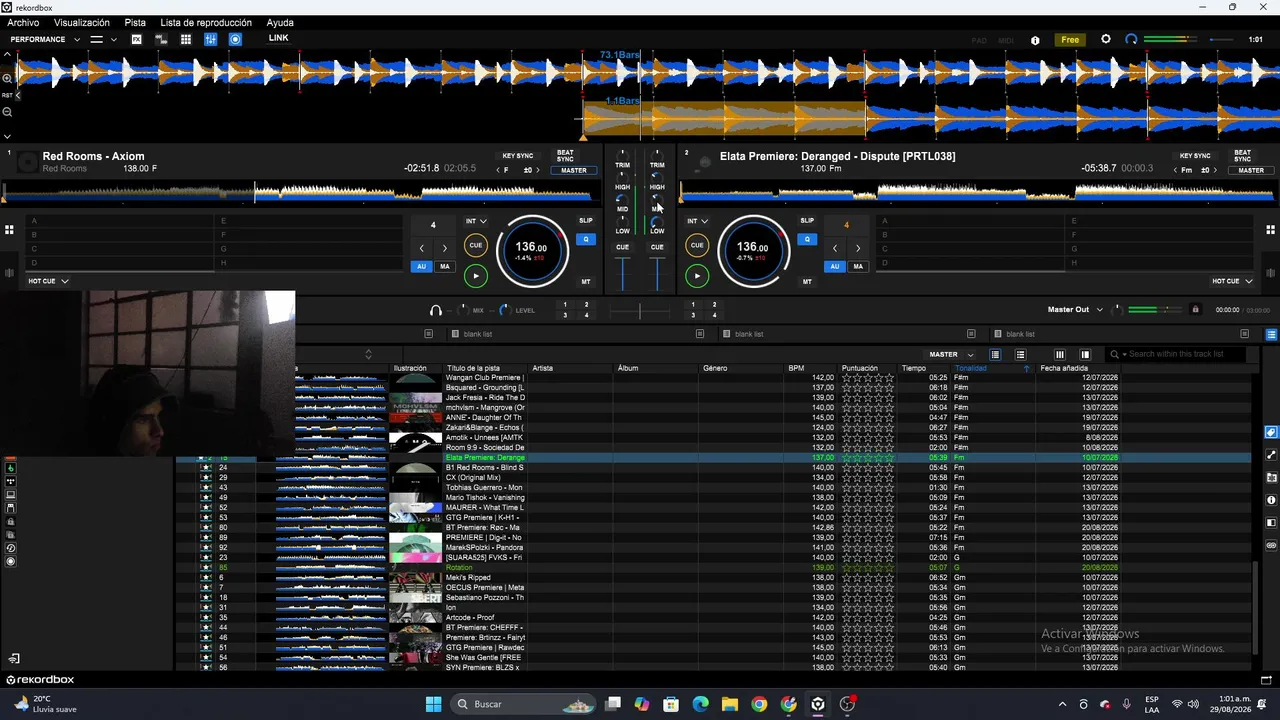Open rekordbox settings gear

click(1105, 39)
